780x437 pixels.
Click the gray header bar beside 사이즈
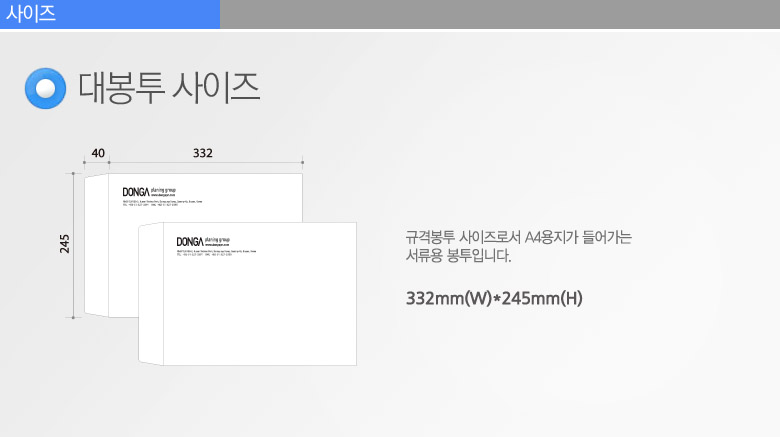click(x=499, y=14)
